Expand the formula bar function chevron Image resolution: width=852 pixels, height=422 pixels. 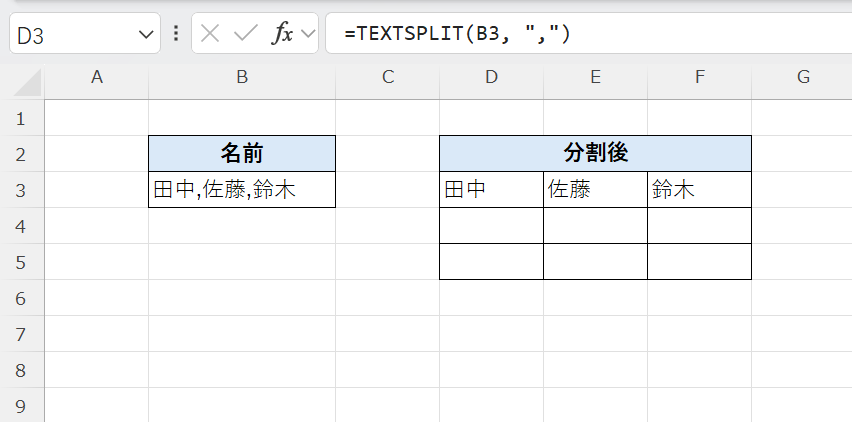click(x=308, y=35)
